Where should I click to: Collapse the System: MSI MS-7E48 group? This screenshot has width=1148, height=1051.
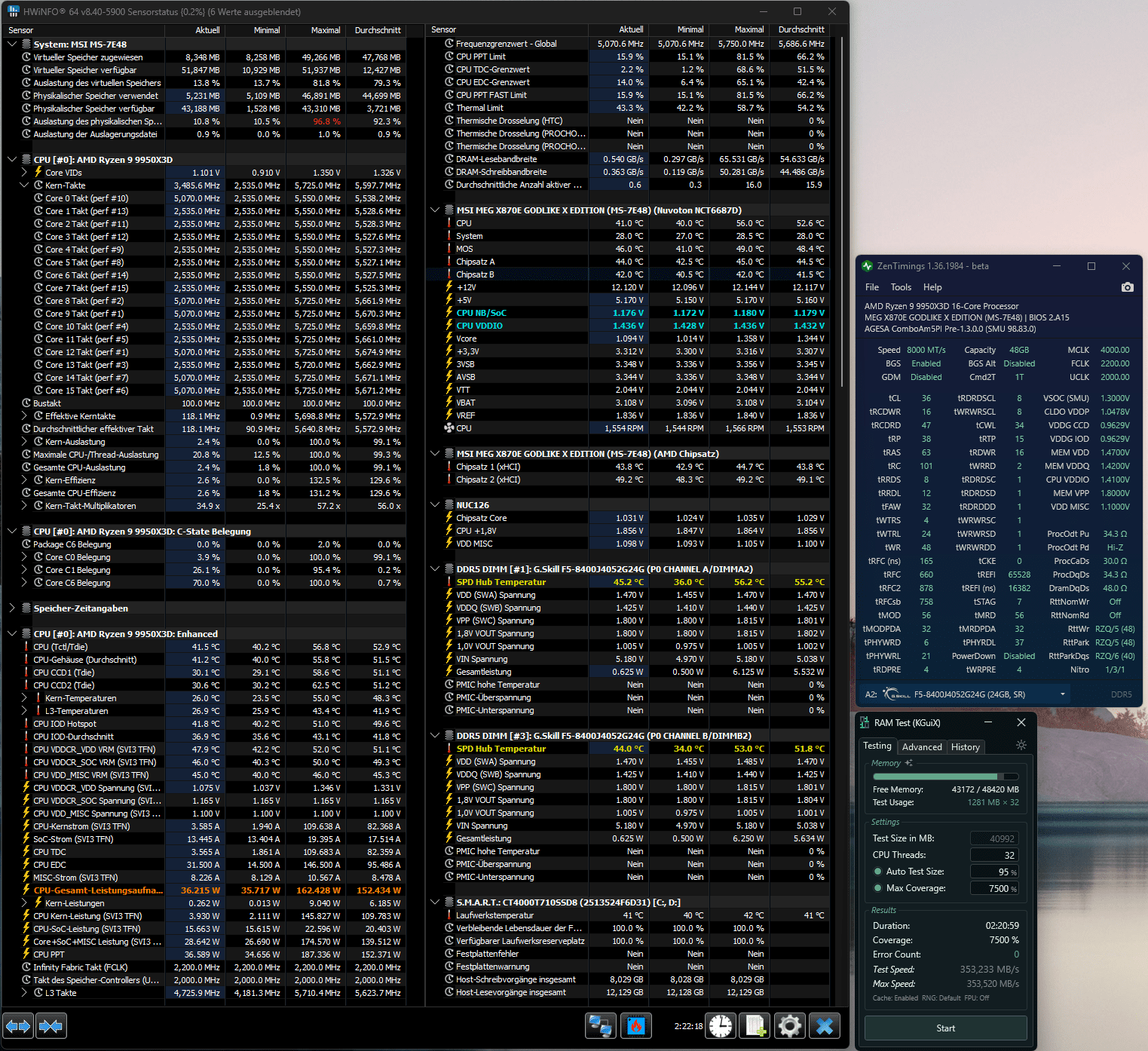[x=12, y=44]
